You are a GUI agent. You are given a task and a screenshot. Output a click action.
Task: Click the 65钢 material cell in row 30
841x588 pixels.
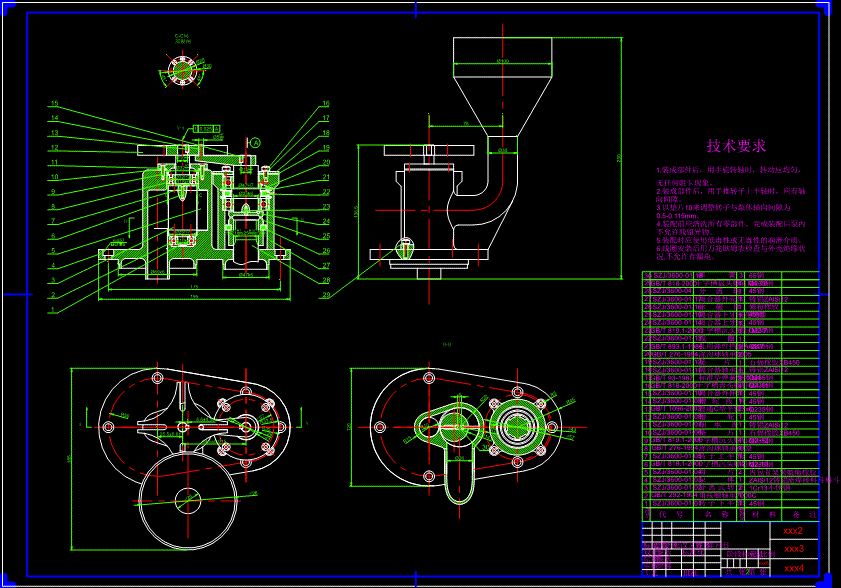coord(756,276)
